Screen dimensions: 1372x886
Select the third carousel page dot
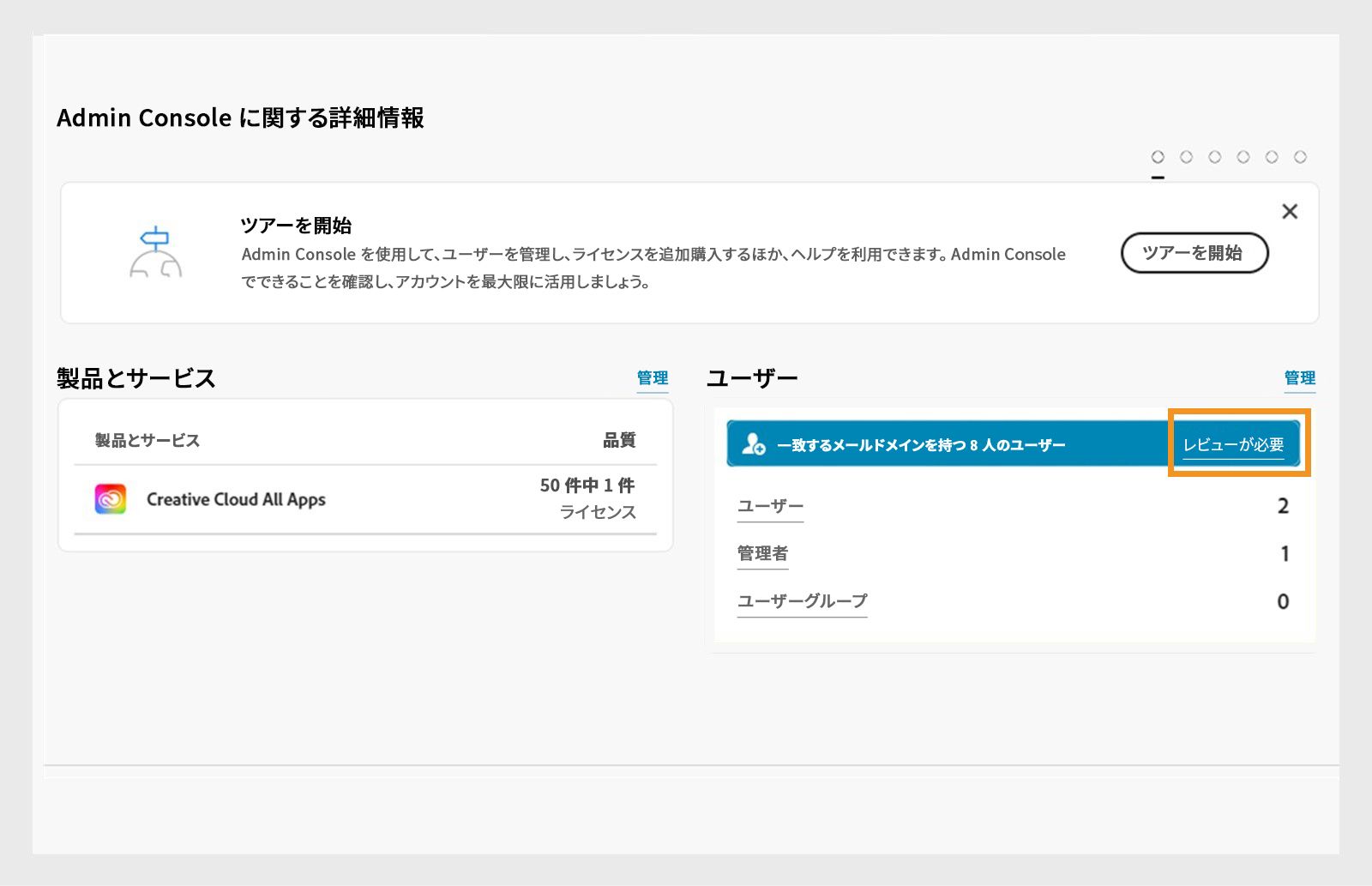coord(1214,157)
